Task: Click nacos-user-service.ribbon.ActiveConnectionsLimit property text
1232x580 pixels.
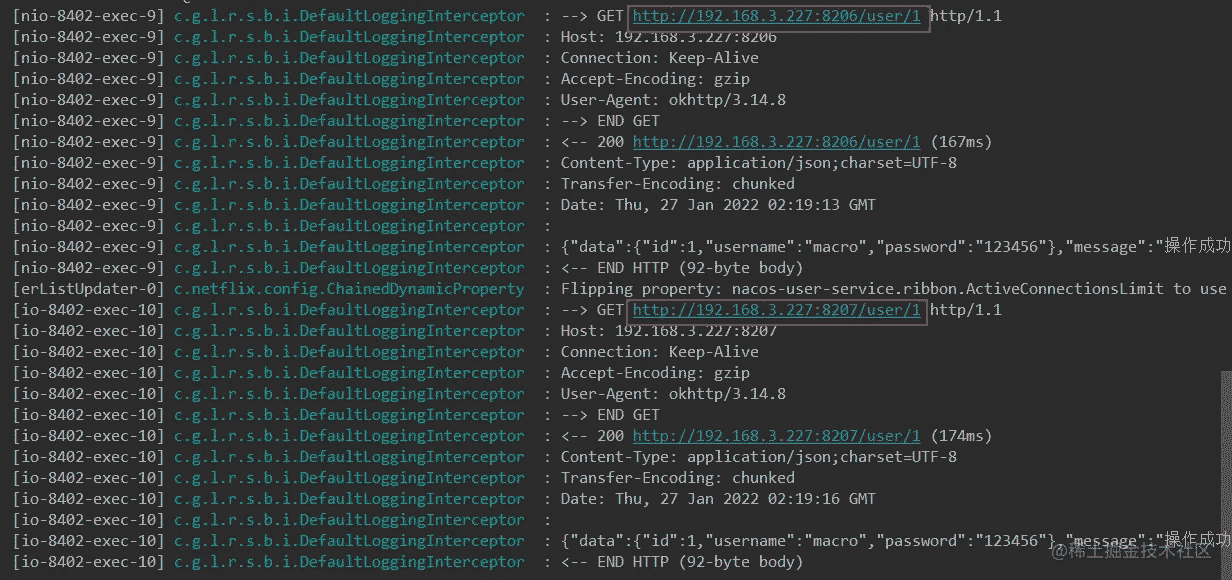Action: tap(950, 289)
